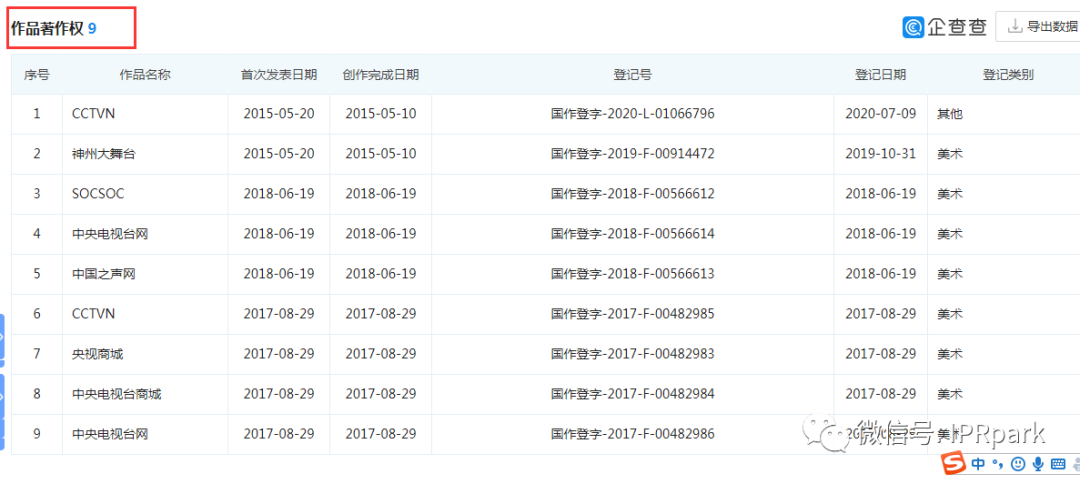Click registration number 国作登字-2017-F-00482986
Image resolution: width=1080 pixels, height=484 pixels.
[x=632, y=434]
